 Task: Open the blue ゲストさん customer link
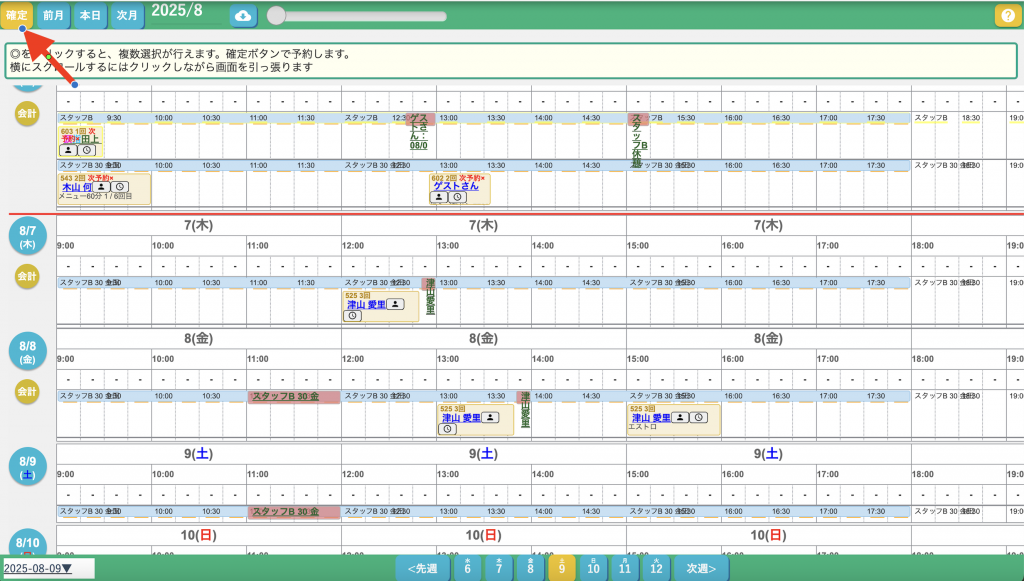pos(456,186)
